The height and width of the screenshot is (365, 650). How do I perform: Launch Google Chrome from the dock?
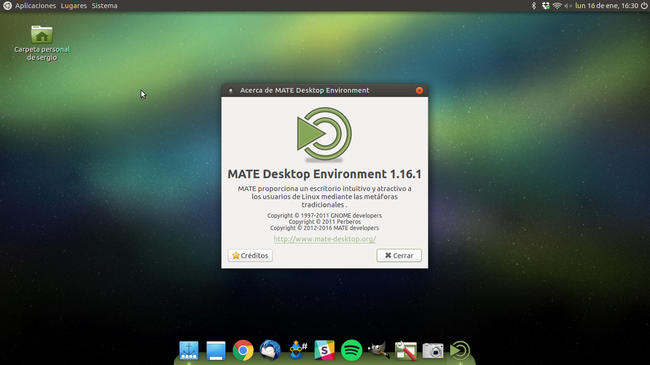pos(243,350)
